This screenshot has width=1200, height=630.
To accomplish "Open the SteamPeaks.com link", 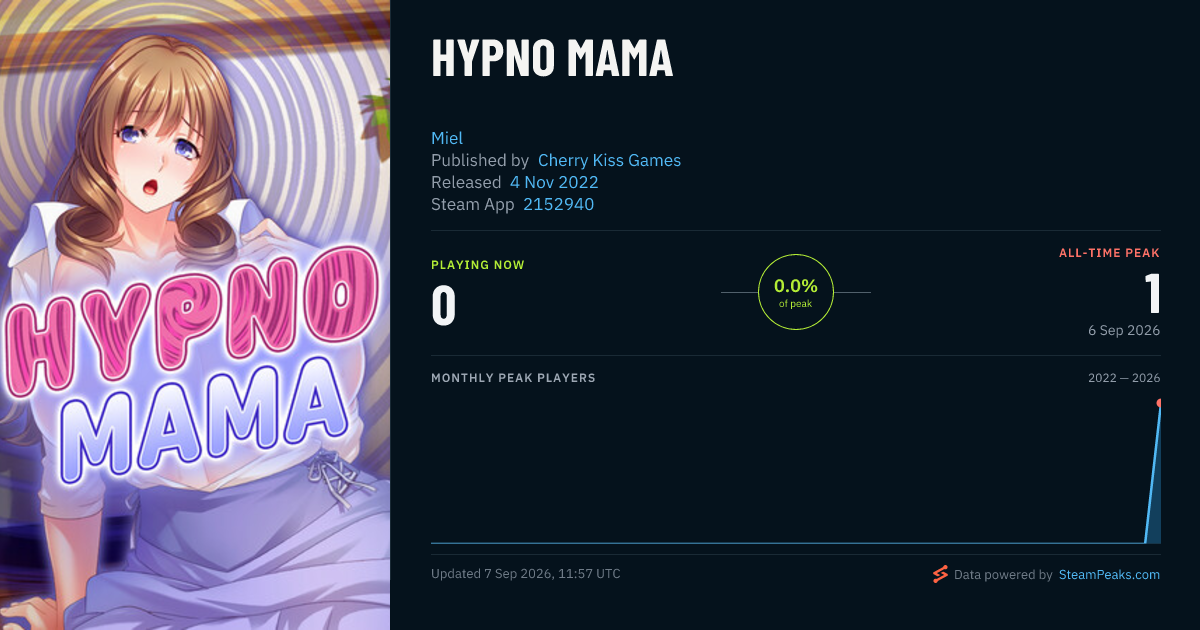I will [1109, 575].
